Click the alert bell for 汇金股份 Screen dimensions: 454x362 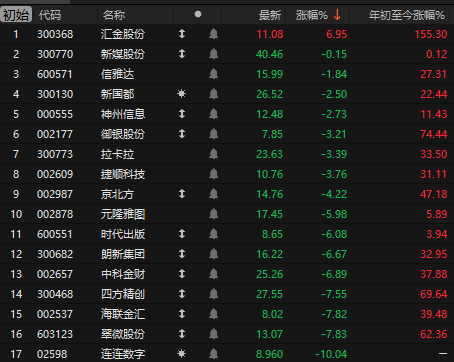click(213, 34)
